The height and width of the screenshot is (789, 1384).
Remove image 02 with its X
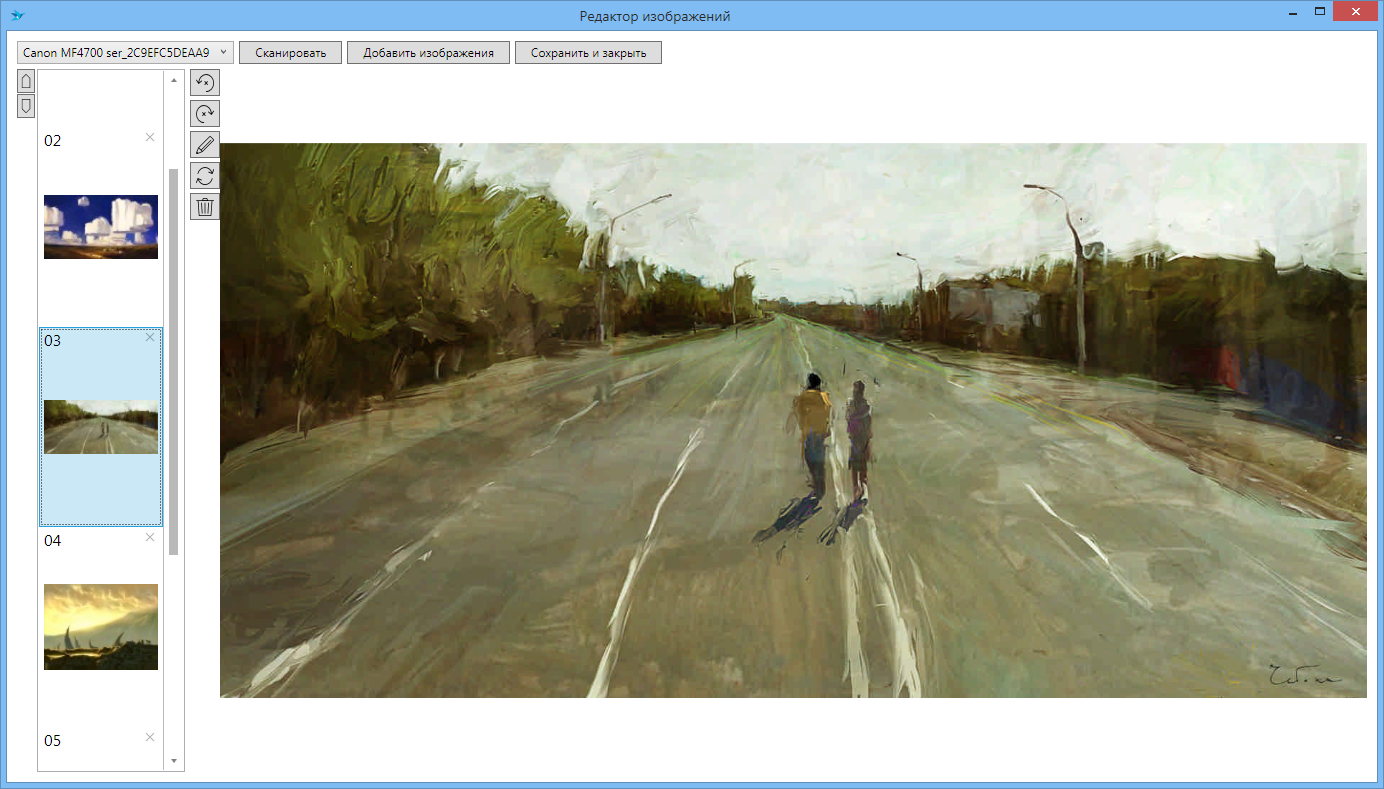[150, 137]
